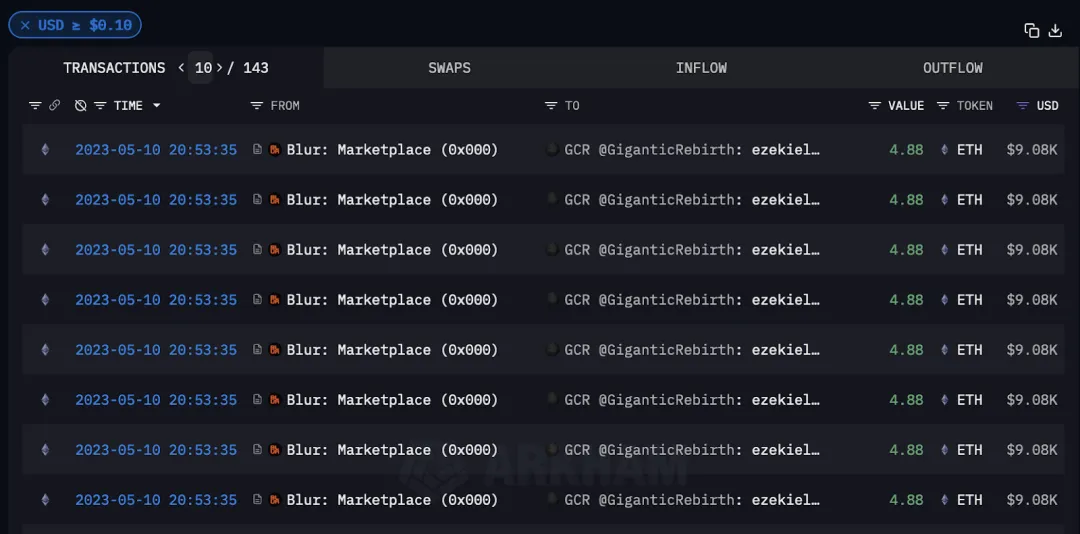Viewport: 1080px width, 534px height.
Task: Open the TO column filter
Action: 551,105
